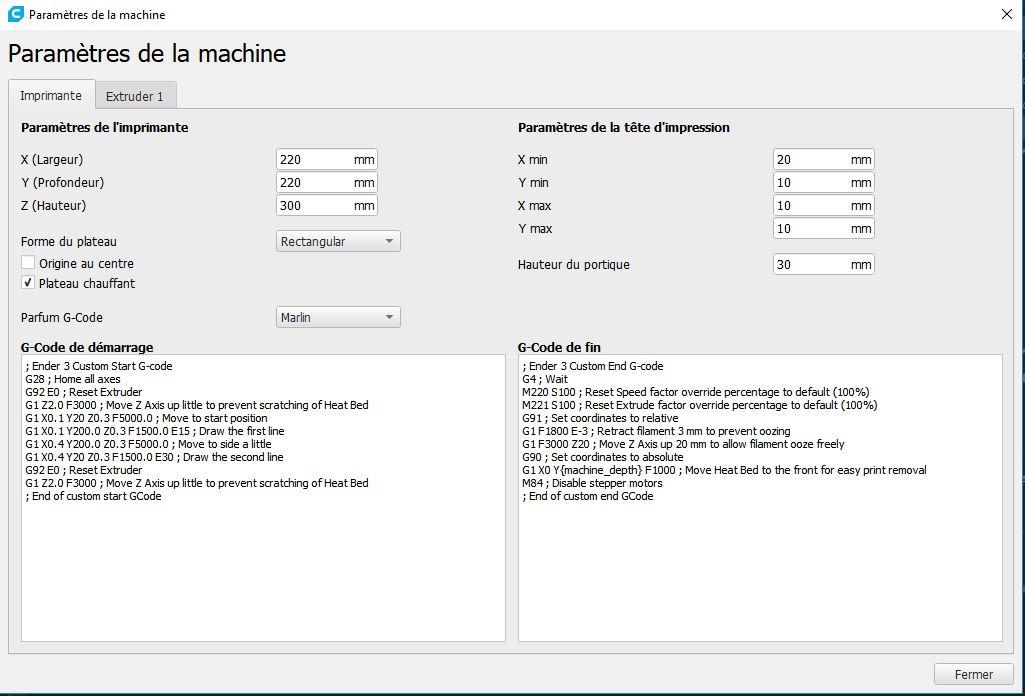1025x696 pixels.
Task: Toggle the Origine au centre checkbox
Action: [x=27, y=263]
